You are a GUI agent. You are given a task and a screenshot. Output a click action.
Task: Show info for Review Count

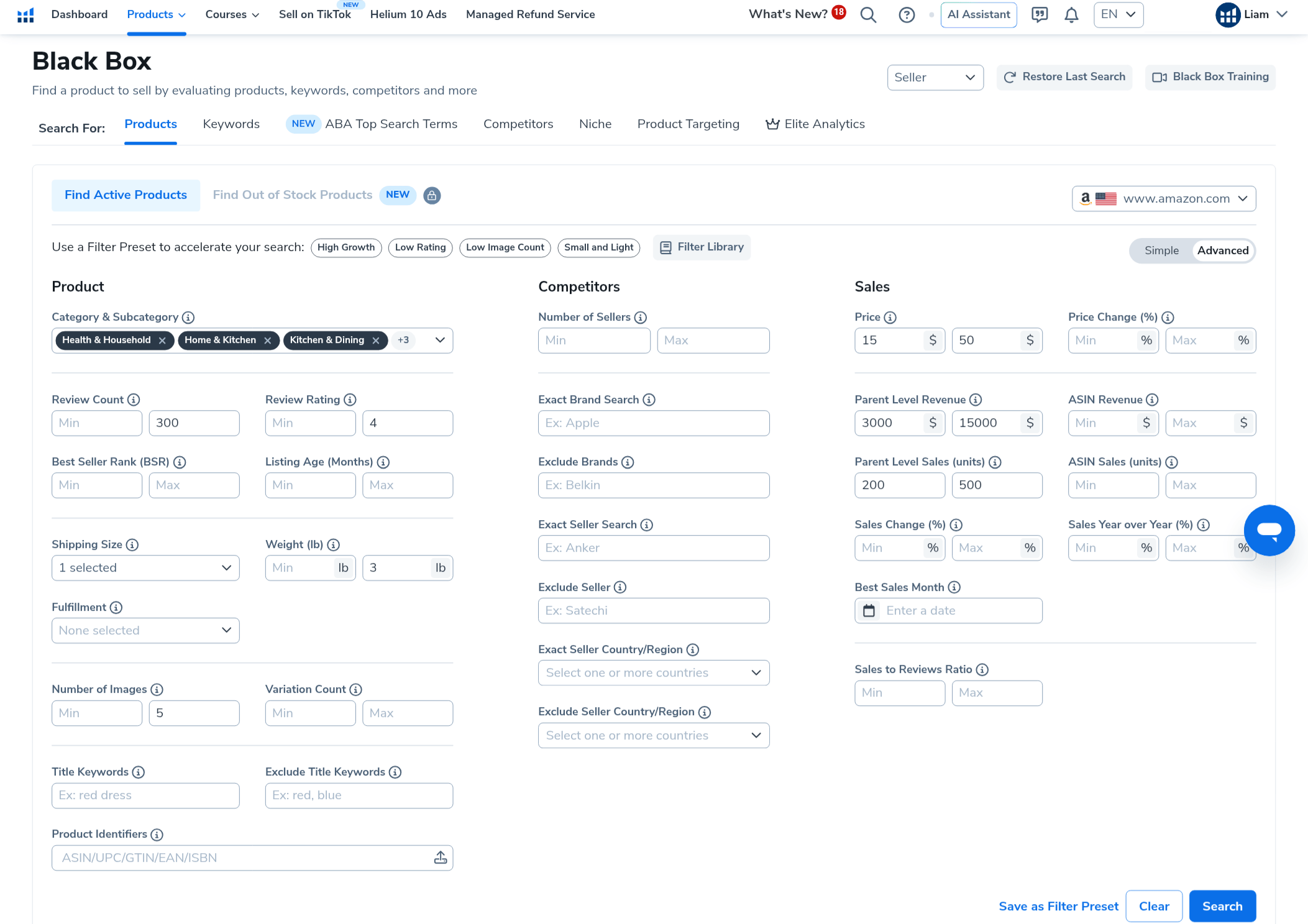tap(134, 400)
